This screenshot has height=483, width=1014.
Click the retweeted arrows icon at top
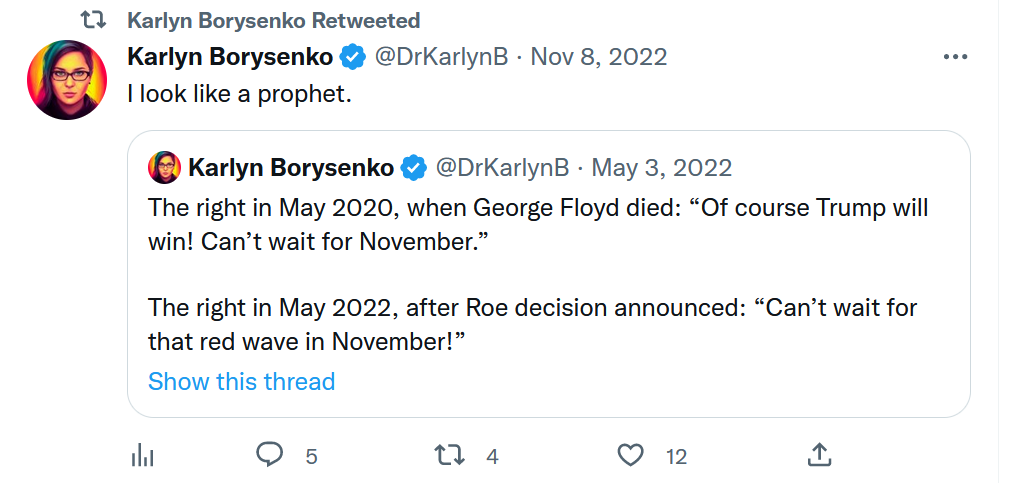click(93, 20)
